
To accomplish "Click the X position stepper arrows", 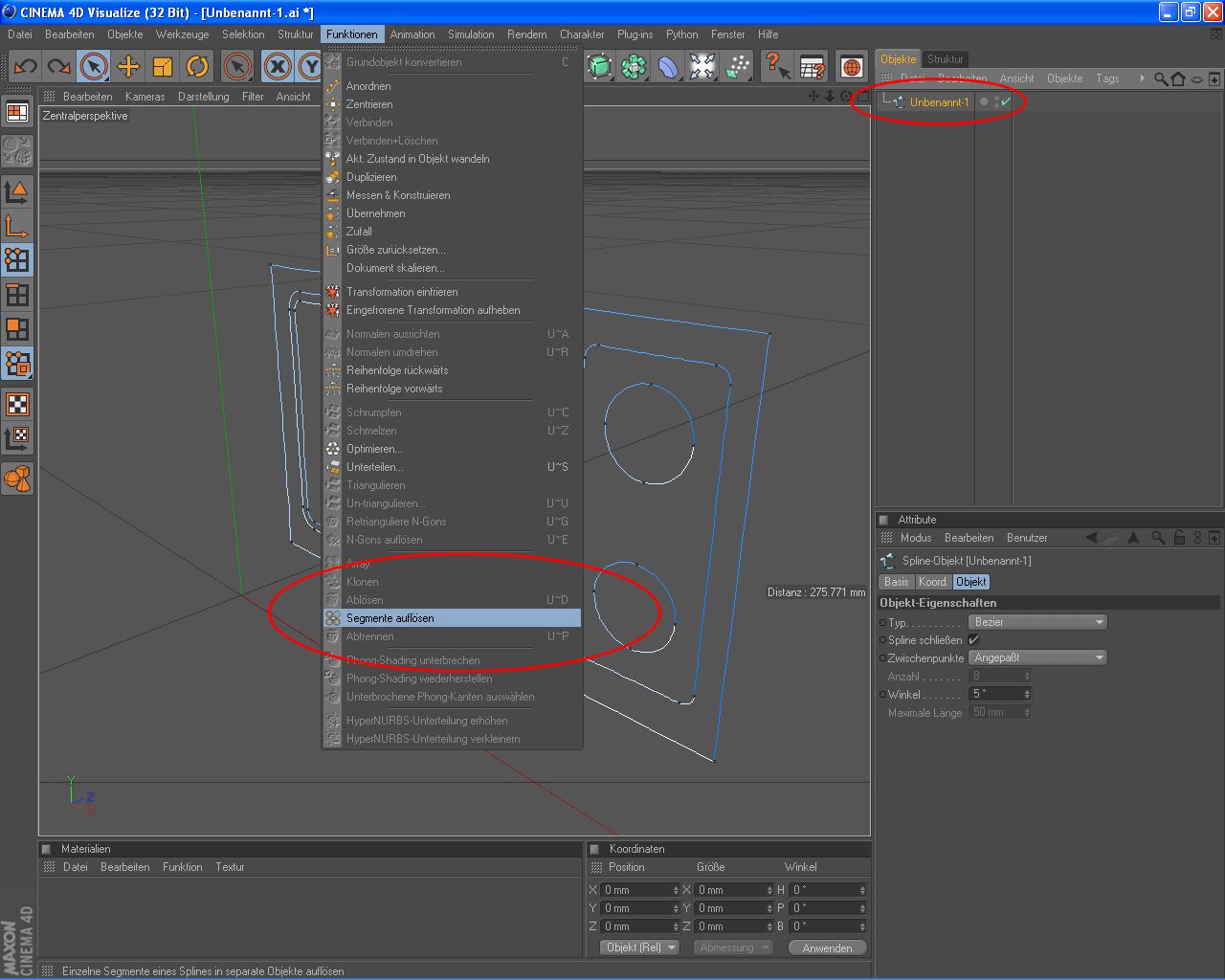I will pyautogui.click(x=677, y=890).
